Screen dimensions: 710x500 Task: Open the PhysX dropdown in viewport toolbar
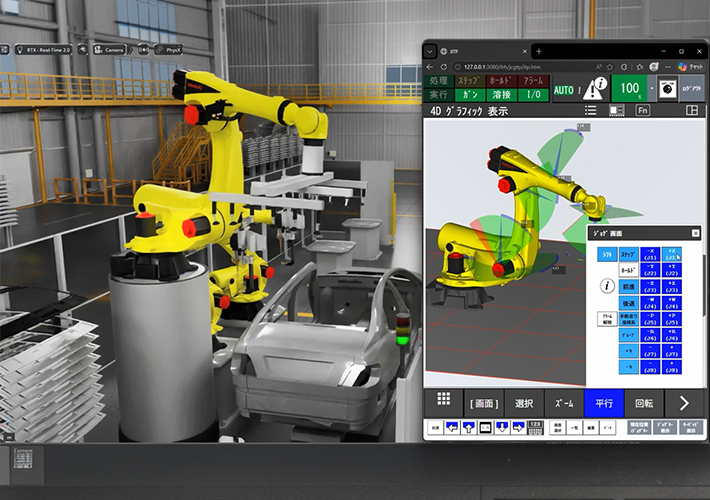(x=168, y=49)
